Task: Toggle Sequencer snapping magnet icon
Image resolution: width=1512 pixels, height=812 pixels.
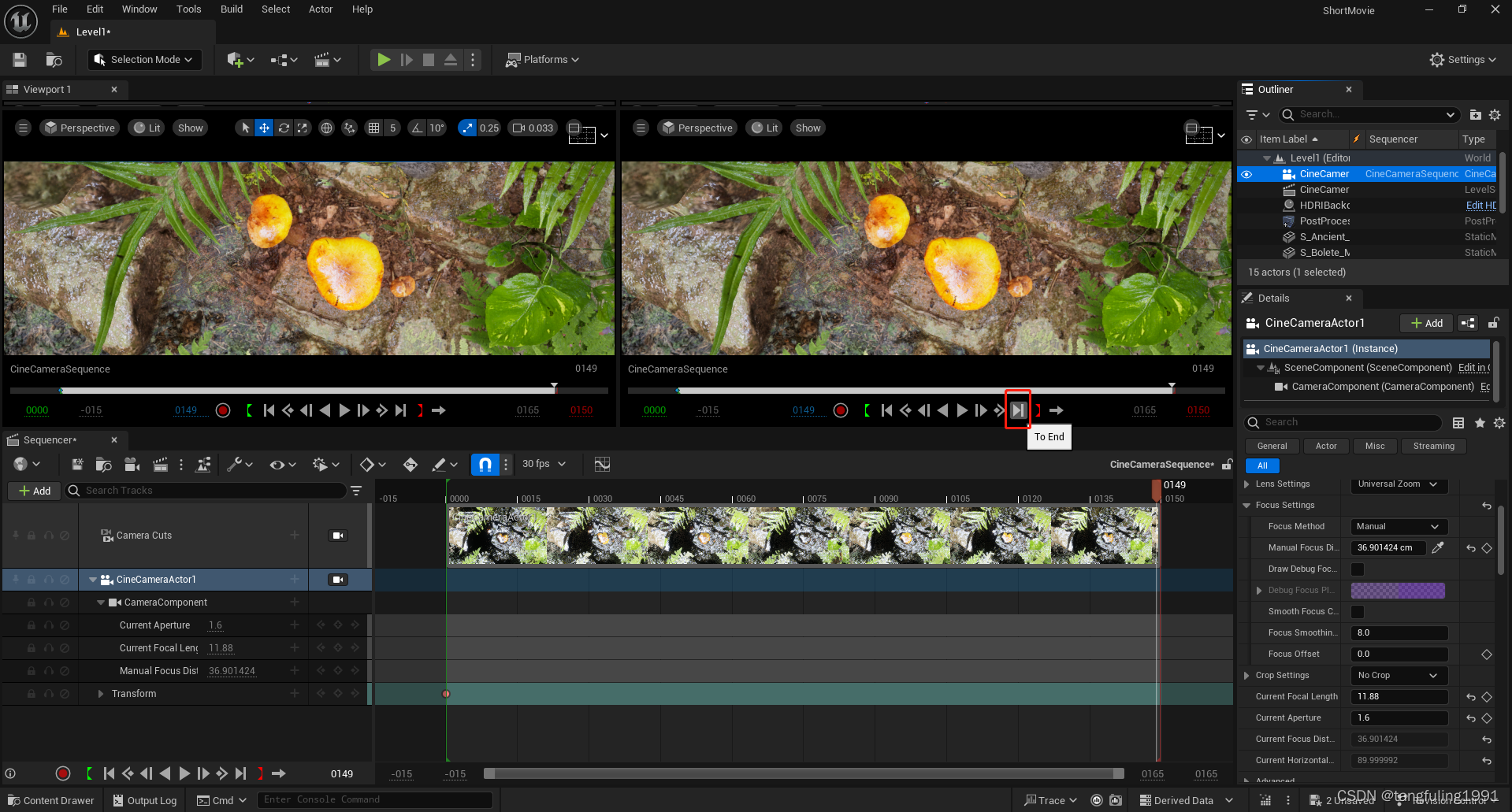Action: click(485, 465)
